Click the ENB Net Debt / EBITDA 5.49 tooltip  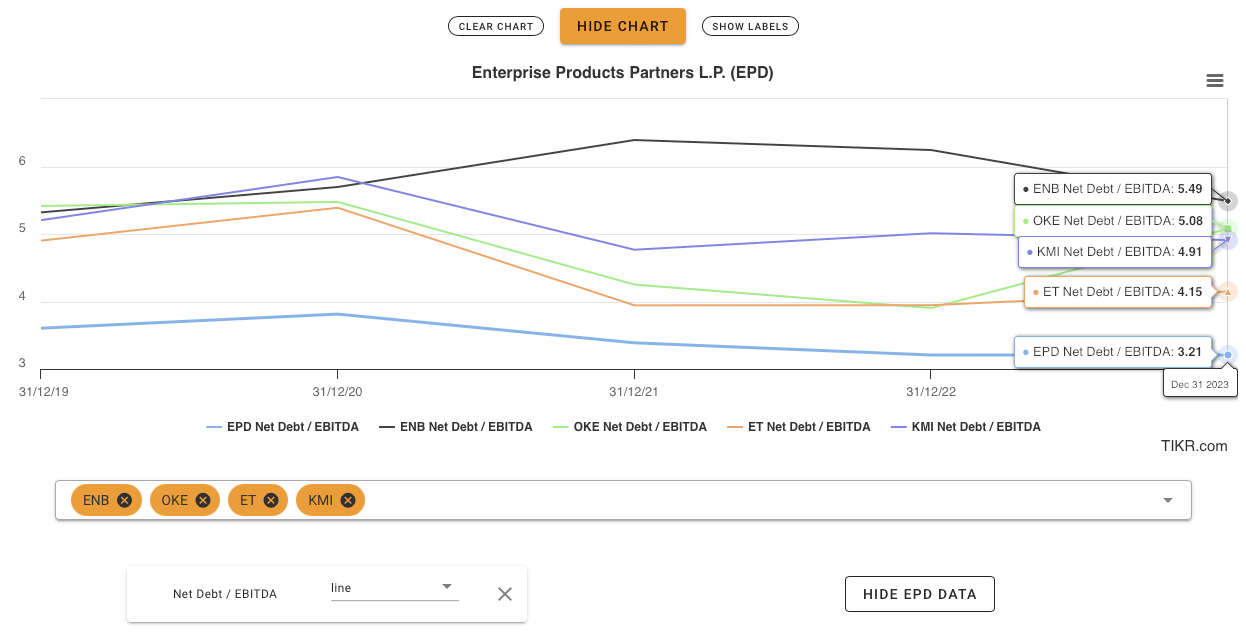(x=1113, y=188)
